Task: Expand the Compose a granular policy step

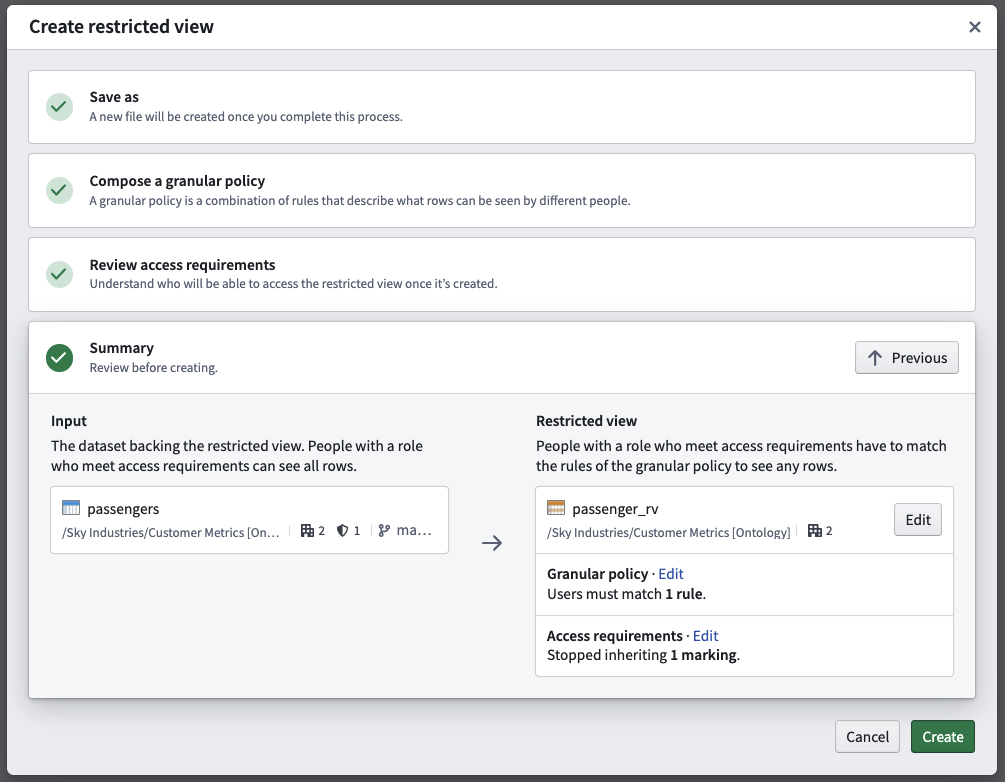Action: (x=502, y=190)
